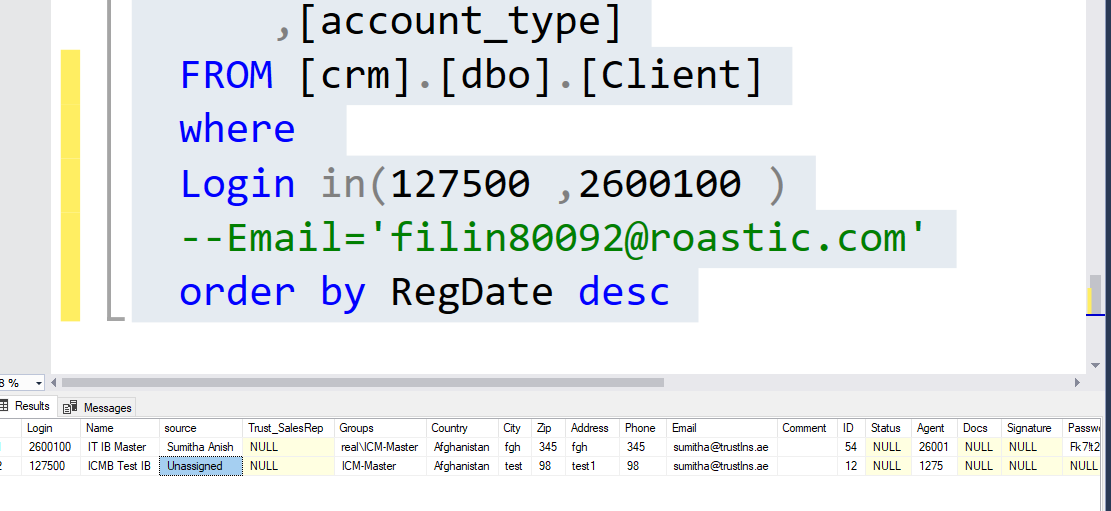The image size is (1111, 511).
Task: Click the Trust_SalesRep column header
Action: point(286,428)
